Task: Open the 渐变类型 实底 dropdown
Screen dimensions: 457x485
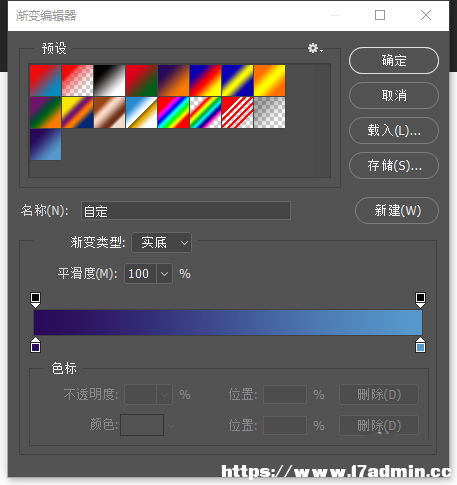Action: (162, 242)
